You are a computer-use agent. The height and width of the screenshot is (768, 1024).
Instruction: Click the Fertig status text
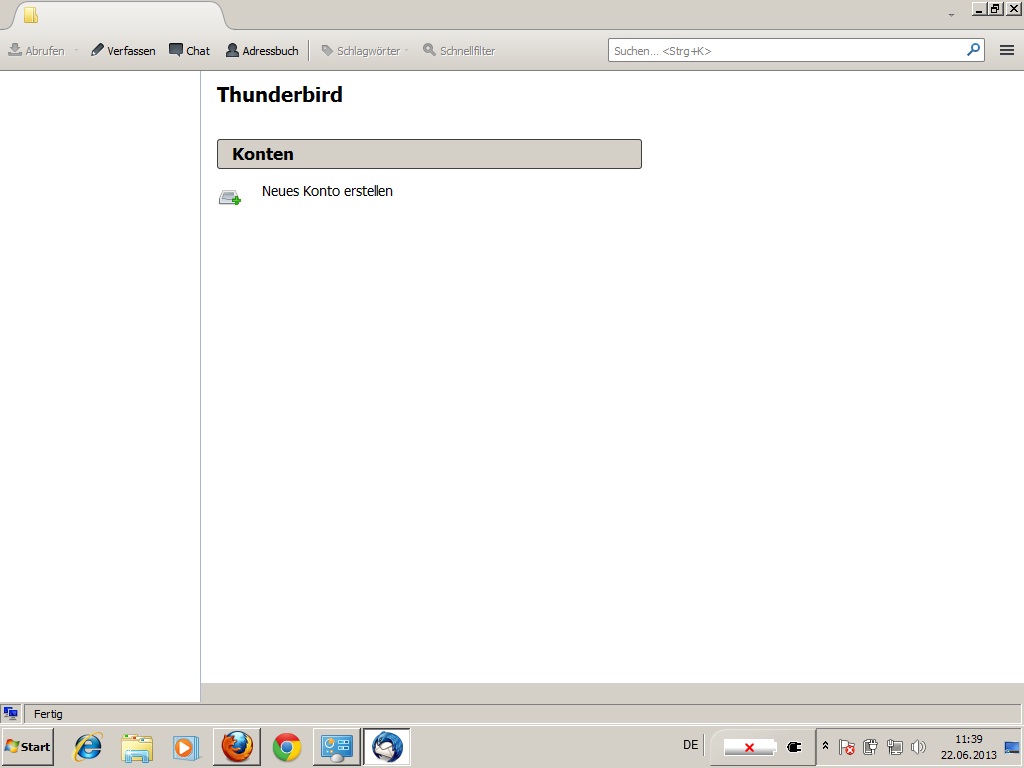tap(48, 714)
